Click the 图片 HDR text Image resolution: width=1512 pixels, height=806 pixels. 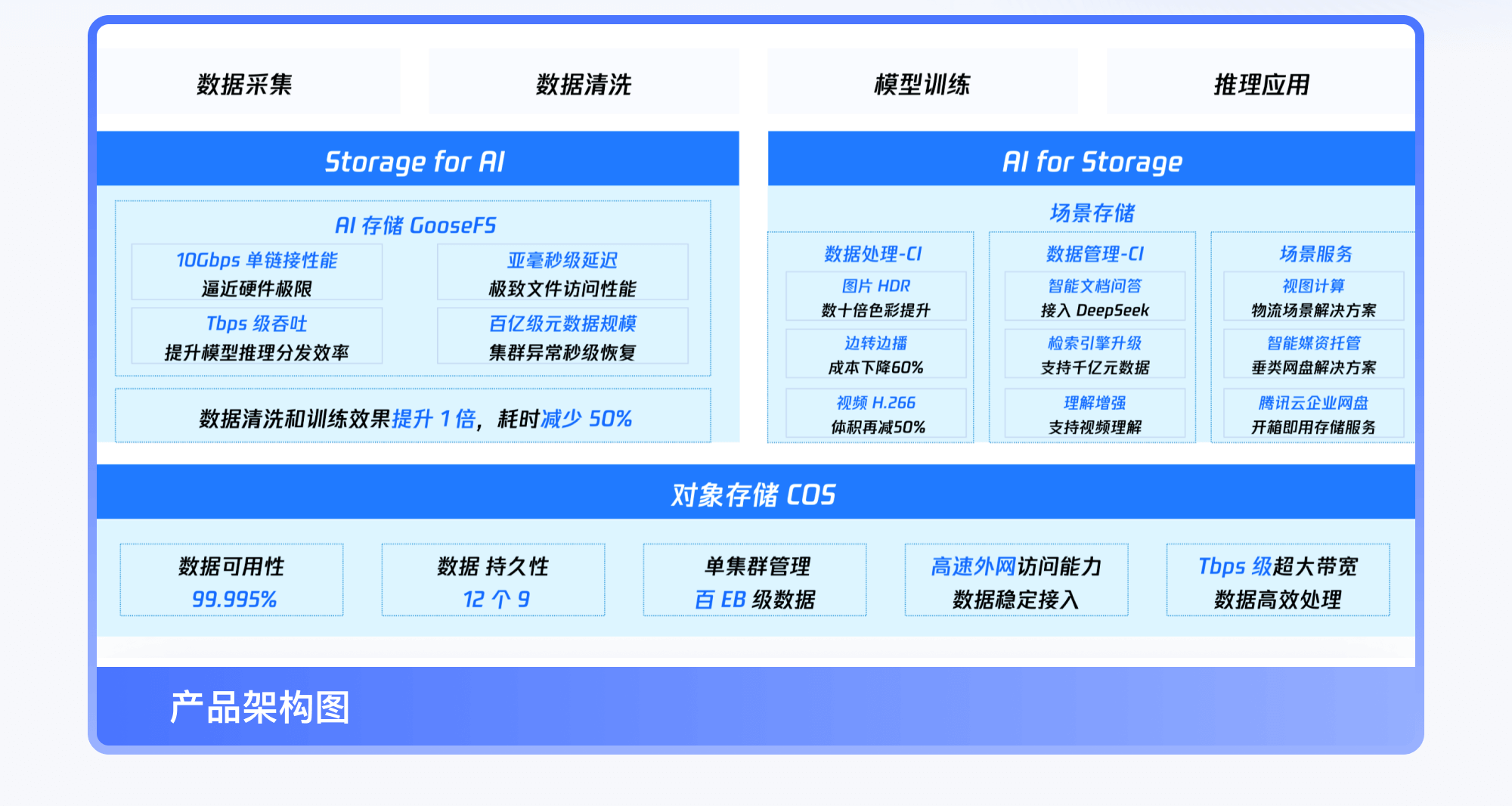pos(876,286)
